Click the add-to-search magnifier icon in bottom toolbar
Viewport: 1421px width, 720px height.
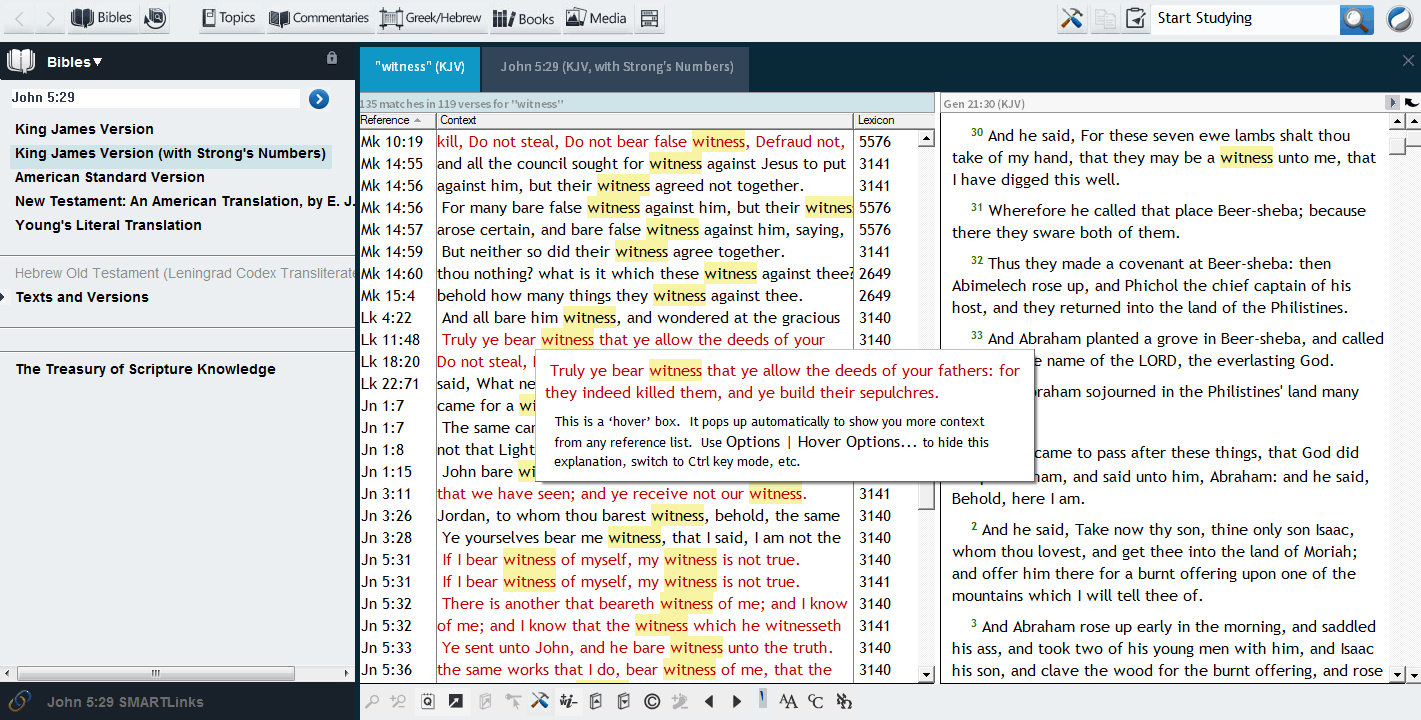pyautogui.click(x=398, y=702)
